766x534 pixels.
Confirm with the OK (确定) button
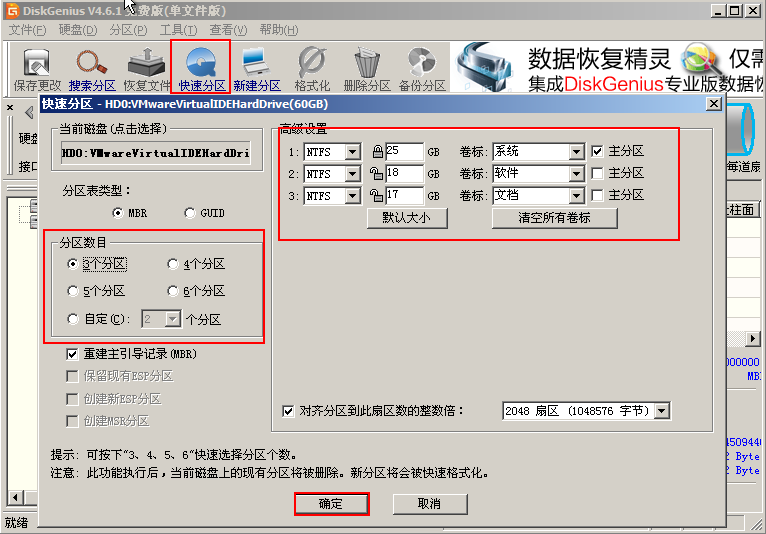pyautogui.click(x=331, y=504)
